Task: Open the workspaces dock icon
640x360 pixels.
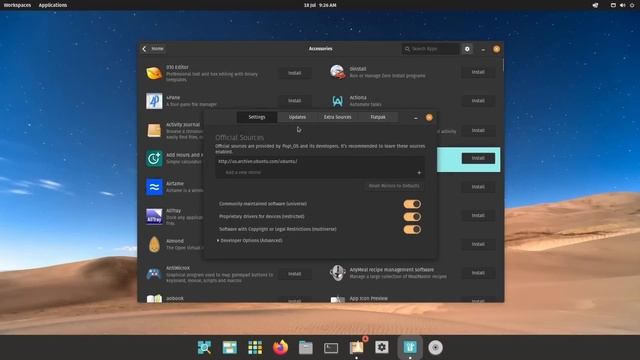Action: tap(230, 347)
